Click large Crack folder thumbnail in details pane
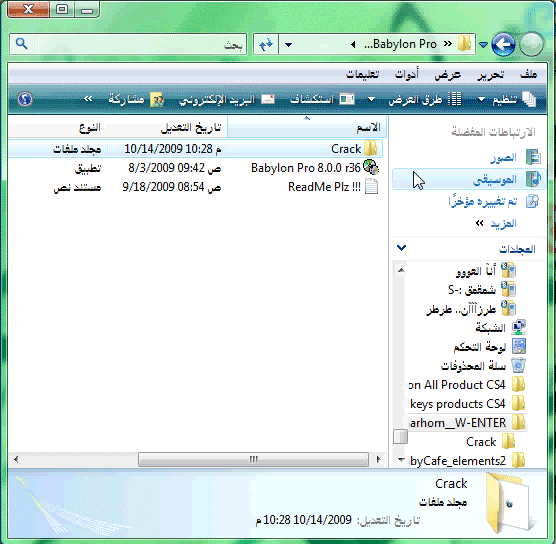The width and height of the screenshot is (556, 544). click(509, 503)
